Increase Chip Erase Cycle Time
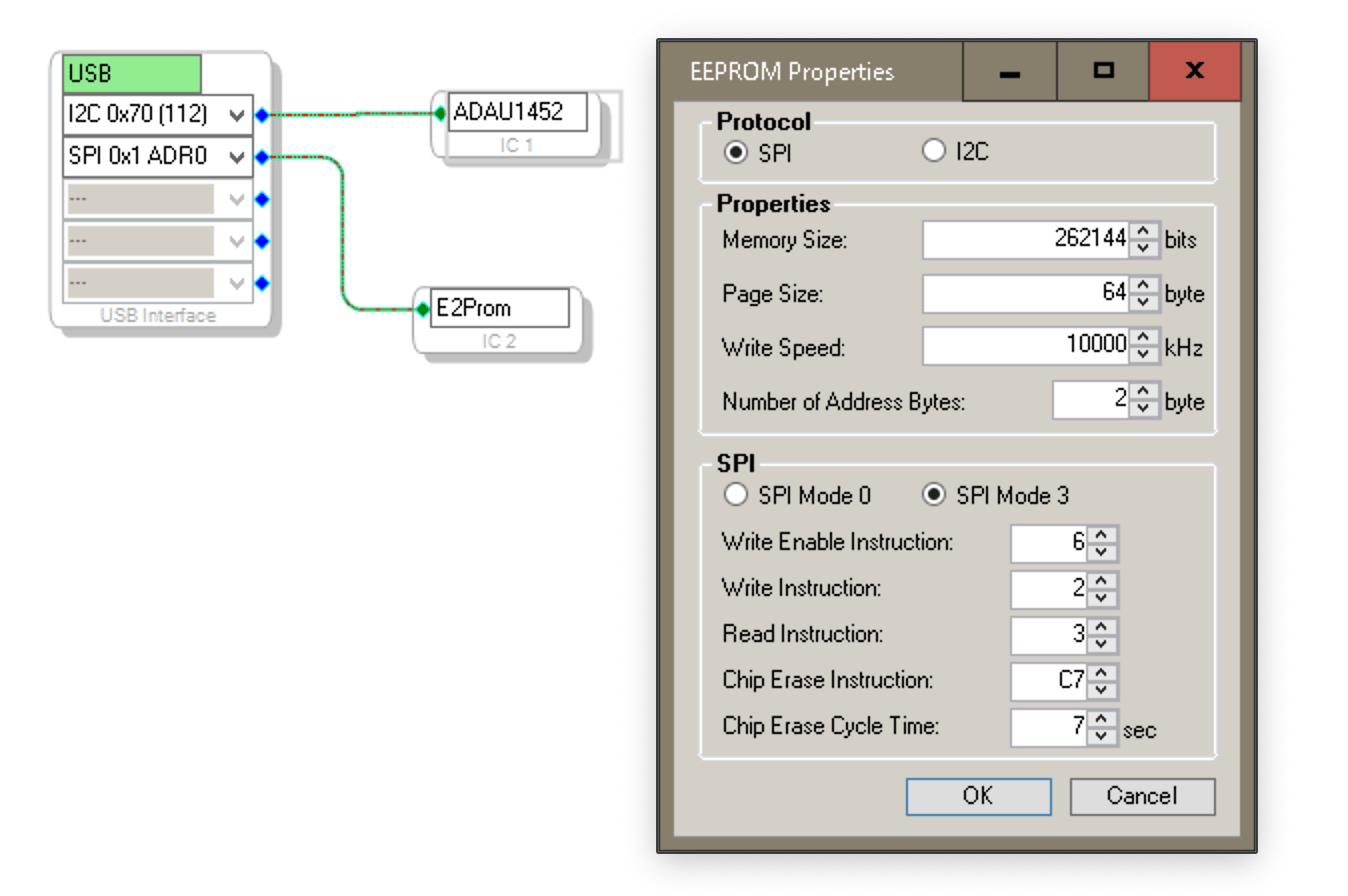Viewport: 1348px width, 896px height. [x=1102, y=718]
